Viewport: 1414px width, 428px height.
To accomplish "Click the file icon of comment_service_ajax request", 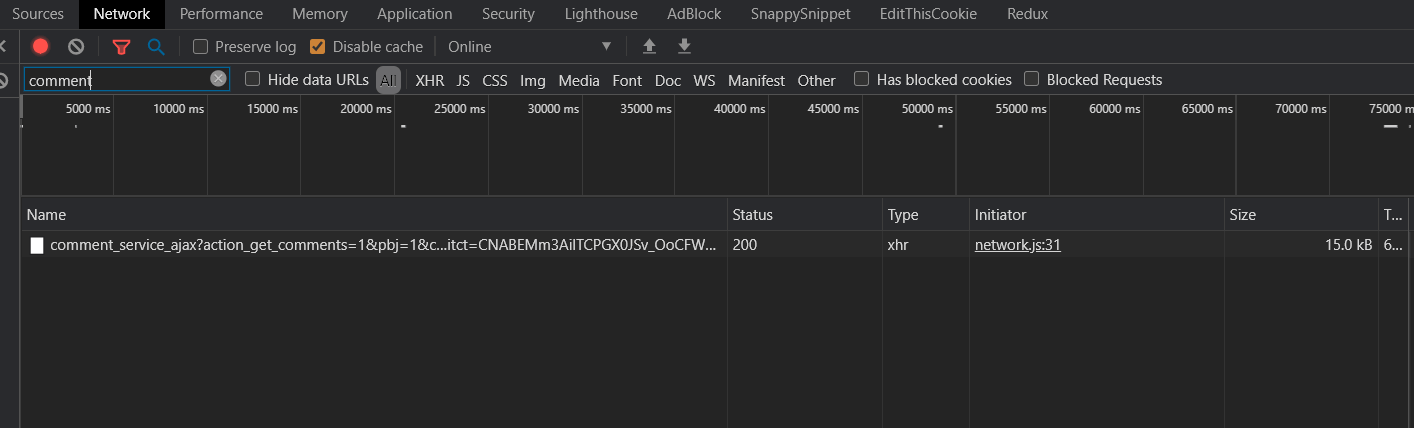I will tap(37, 245).
